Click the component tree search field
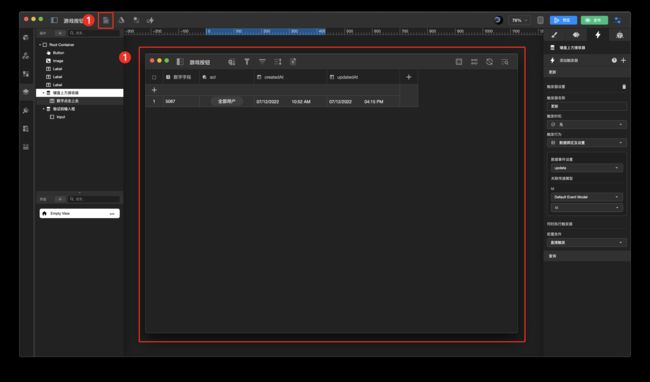 pos(94,33)
